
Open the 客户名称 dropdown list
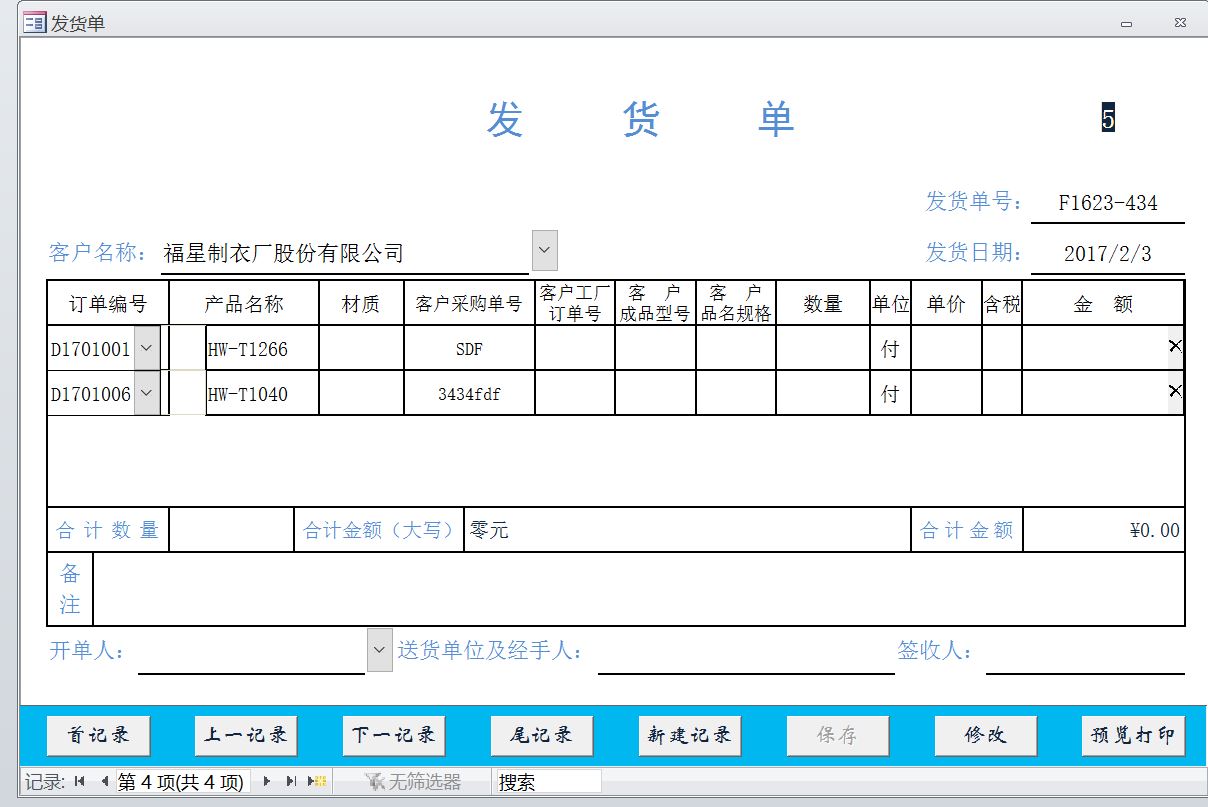click(544, 250)
